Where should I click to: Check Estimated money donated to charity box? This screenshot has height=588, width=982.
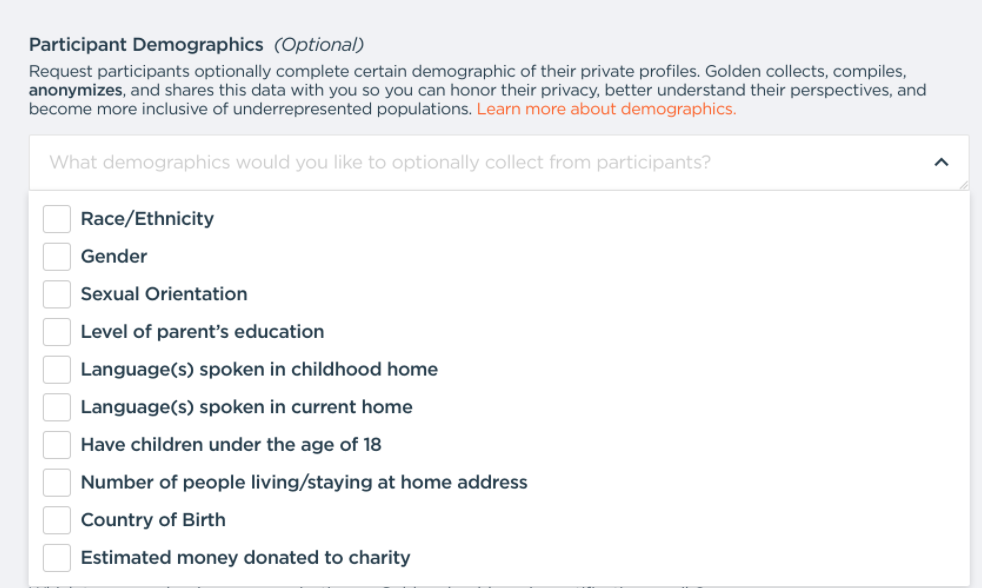tap(57, 558)
